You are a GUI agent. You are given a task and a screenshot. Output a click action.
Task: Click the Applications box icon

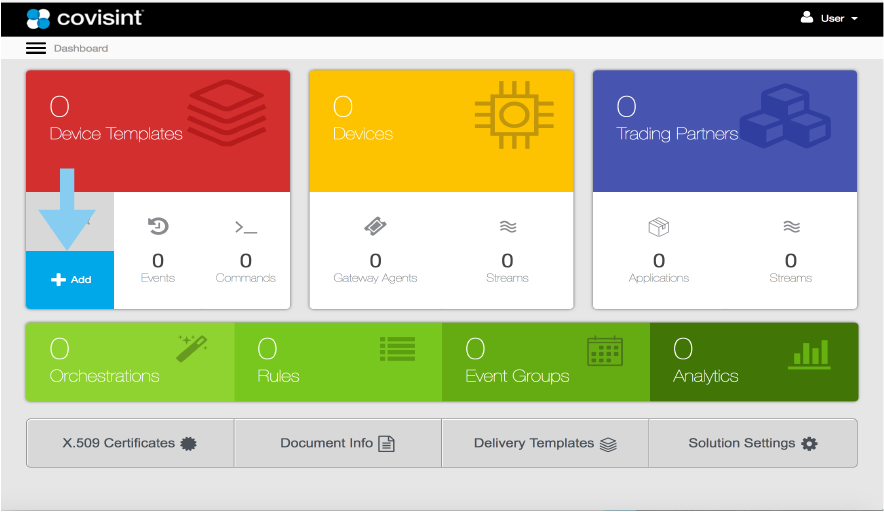click(659, 227)
